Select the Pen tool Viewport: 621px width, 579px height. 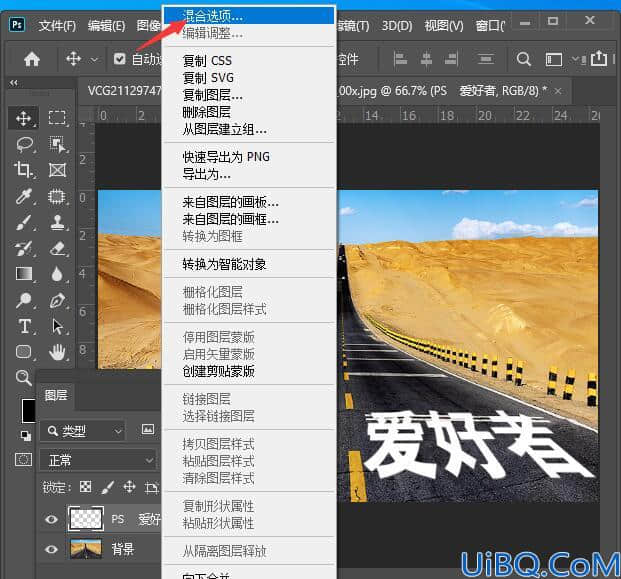[x=58, y=300]
